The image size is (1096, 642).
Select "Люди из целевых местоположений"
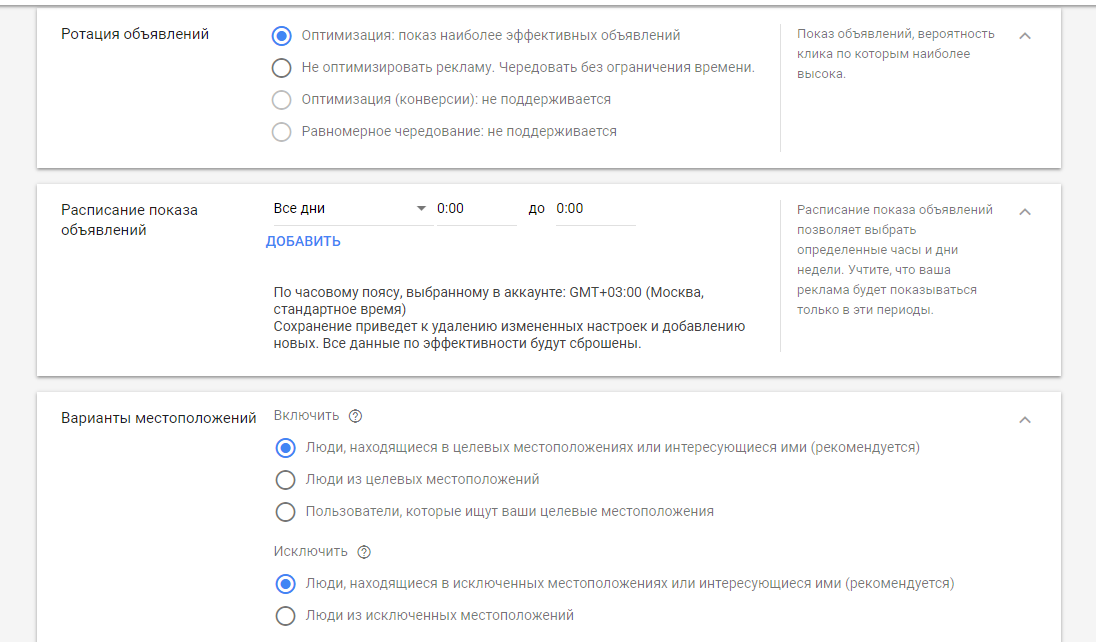[283, 481]
